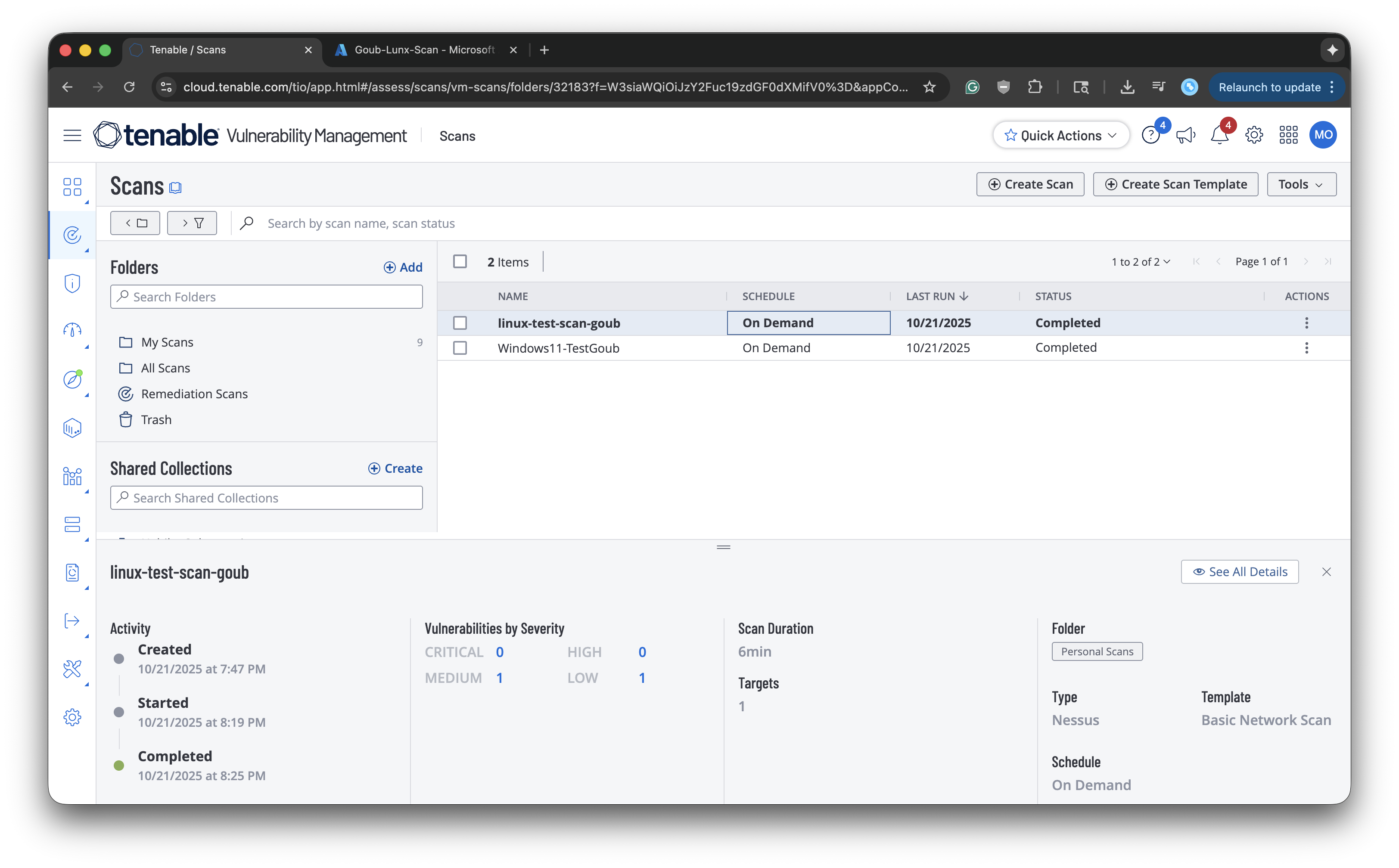Open the hamburger navigation menu
1399x868 pixels.
(x=72, y=136)
